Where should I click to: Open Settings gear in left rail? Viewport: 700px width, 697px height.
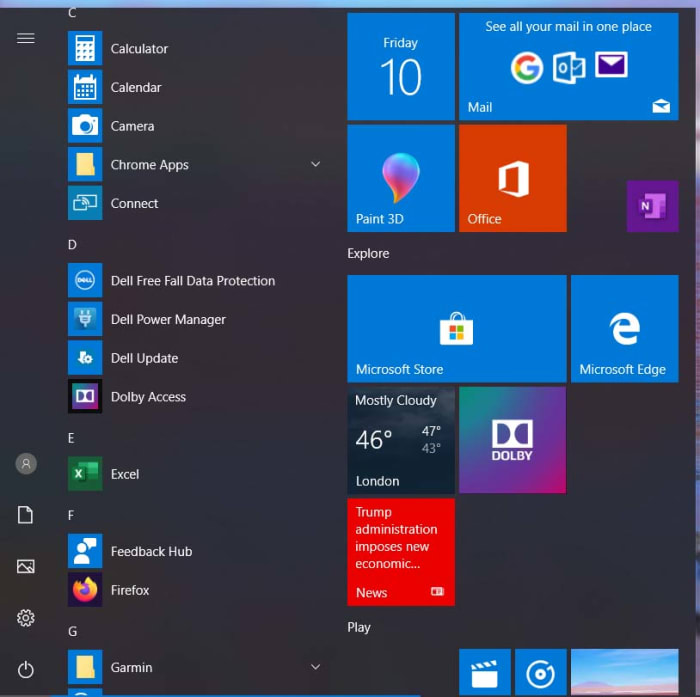pos(26,618)
